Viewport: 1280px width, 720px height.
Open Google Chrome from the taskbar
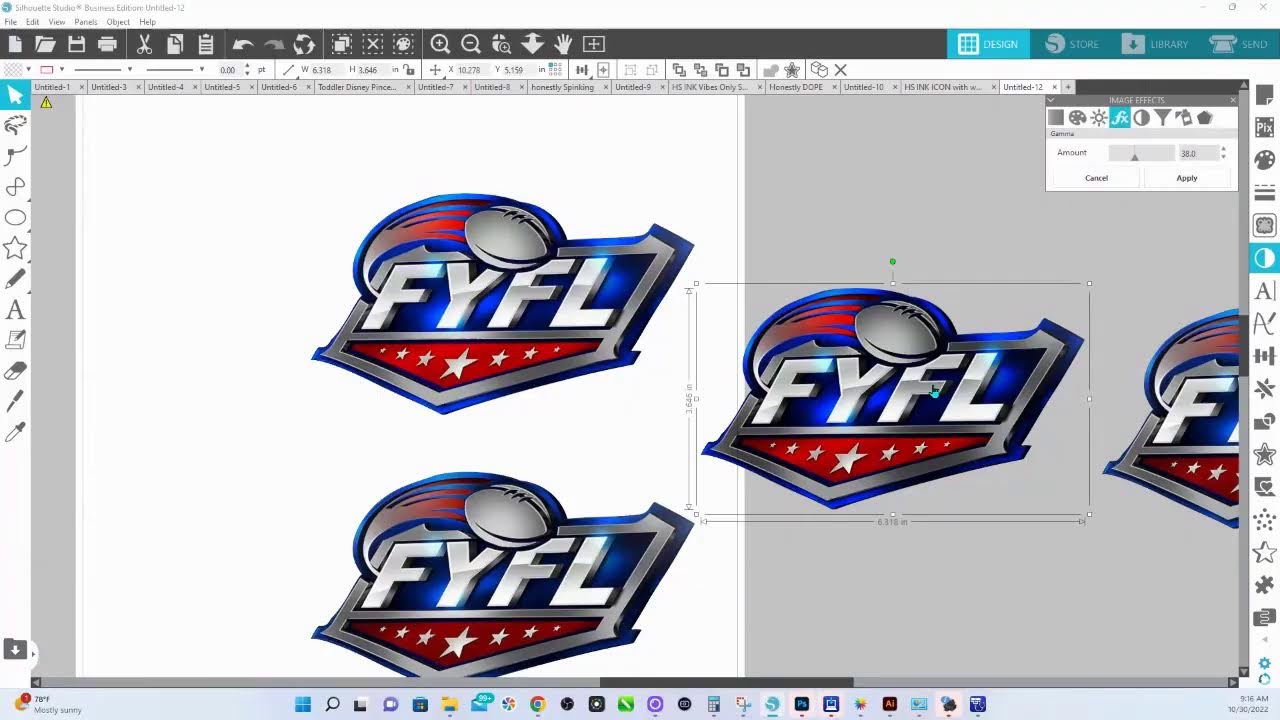537,704
